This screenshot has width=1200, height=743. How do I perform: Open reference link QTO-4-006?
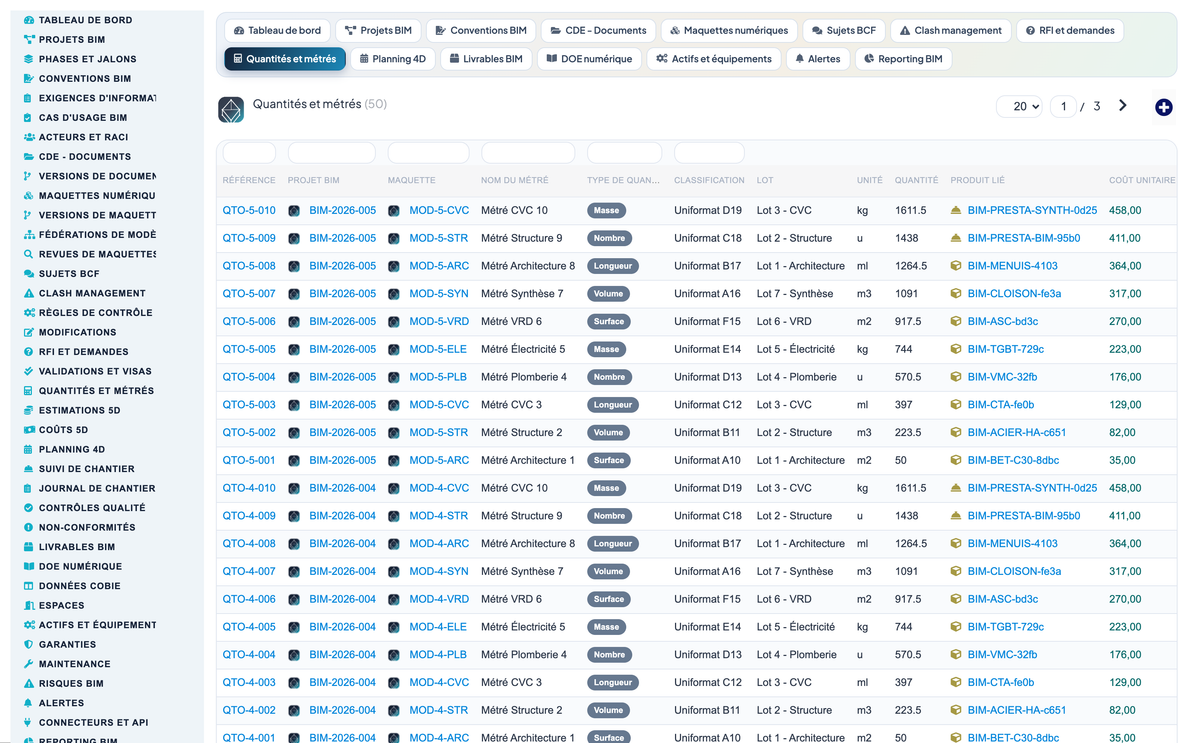point(249,600)
